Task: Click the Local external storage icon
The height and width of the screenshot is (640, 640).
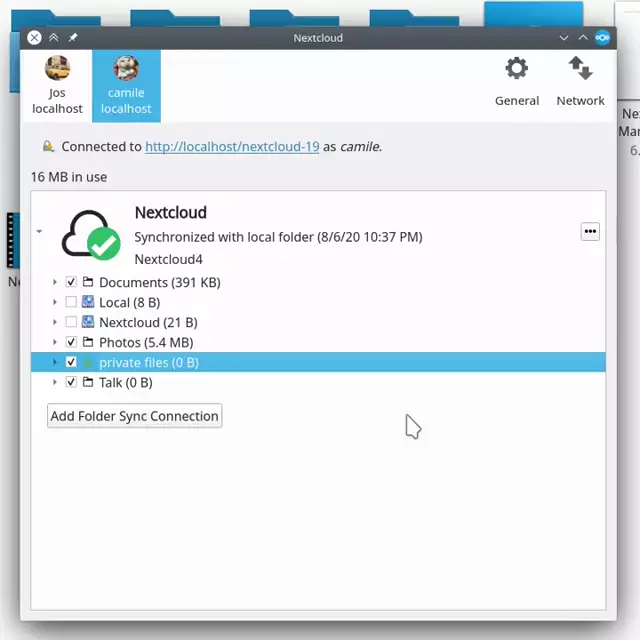Action: point(88,302)
